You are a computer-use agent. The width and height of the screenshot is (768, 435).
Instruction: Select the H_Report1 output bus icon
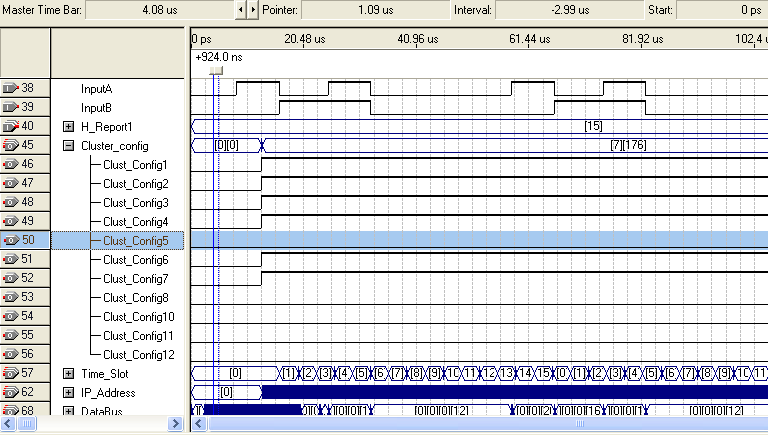coord(11,126)
